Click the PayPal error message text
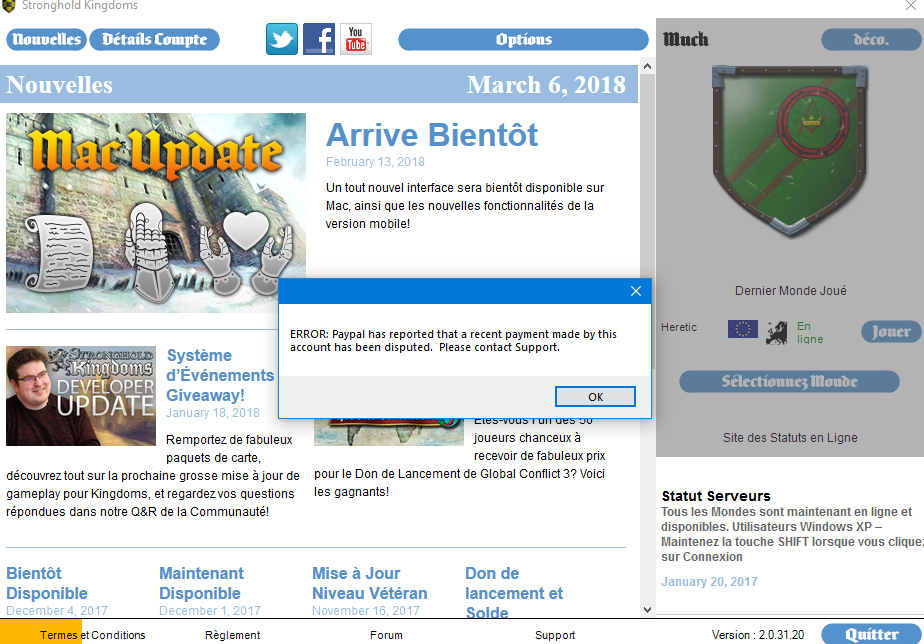This screenshot has width=924, height=644. pos(453,341)
